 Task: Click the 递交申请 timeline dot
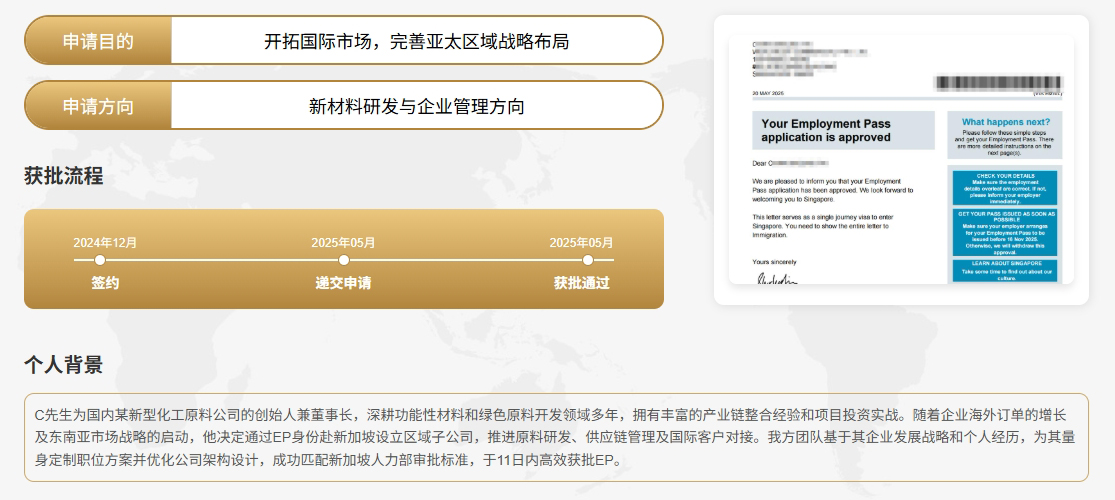click(x=343, y=260)
